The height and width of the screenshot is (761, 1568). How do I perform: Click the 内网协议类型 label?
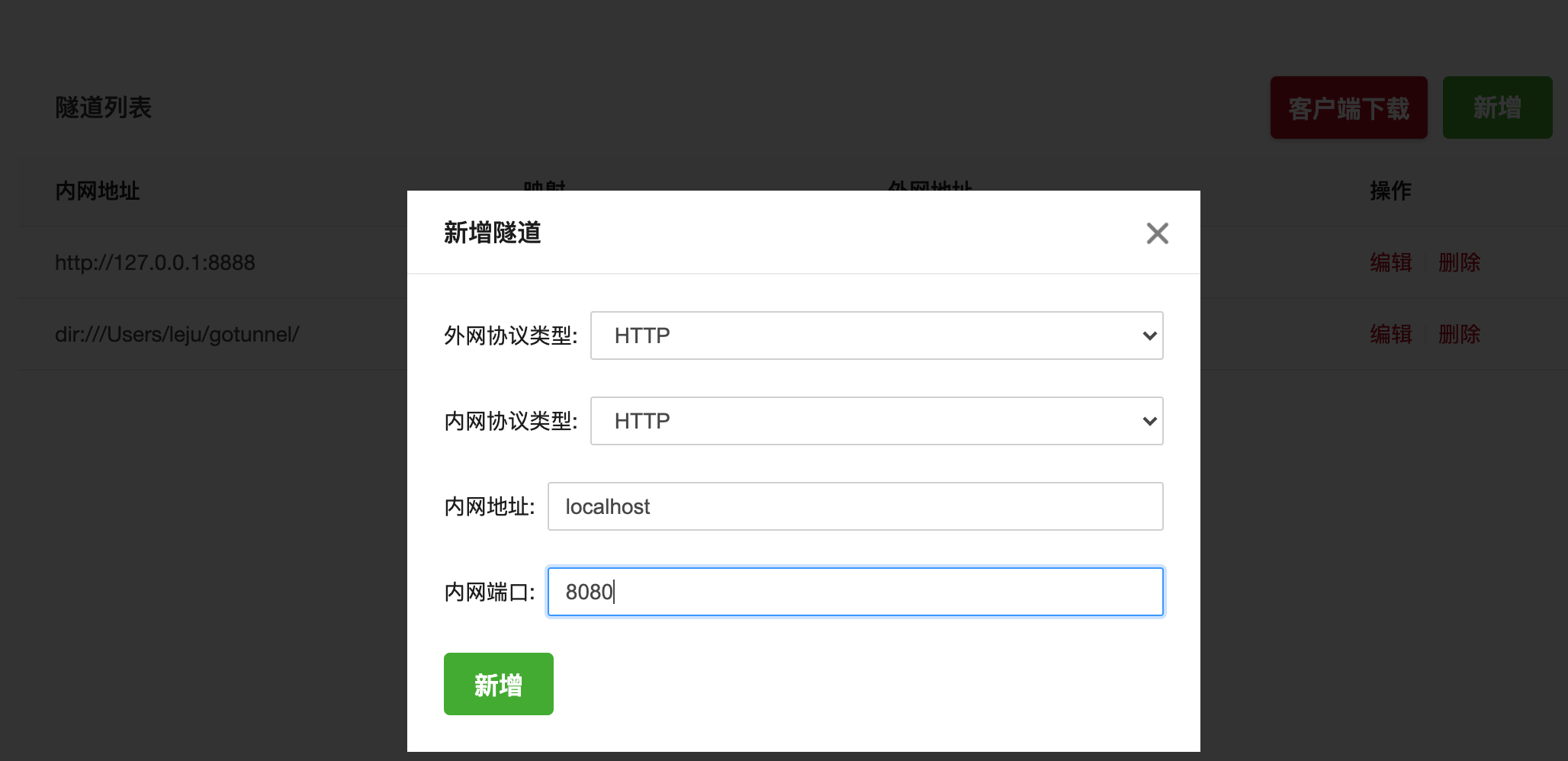[511, 421]
